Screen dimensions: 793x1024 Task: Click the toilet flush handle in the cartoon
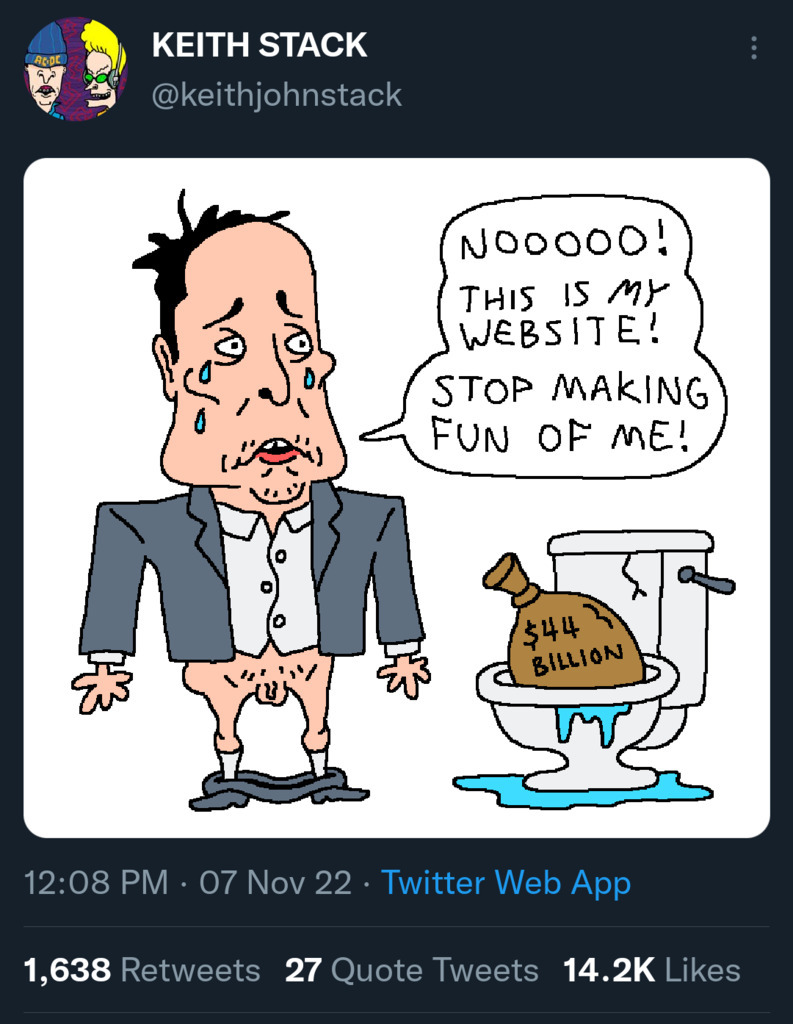[706, 577]
